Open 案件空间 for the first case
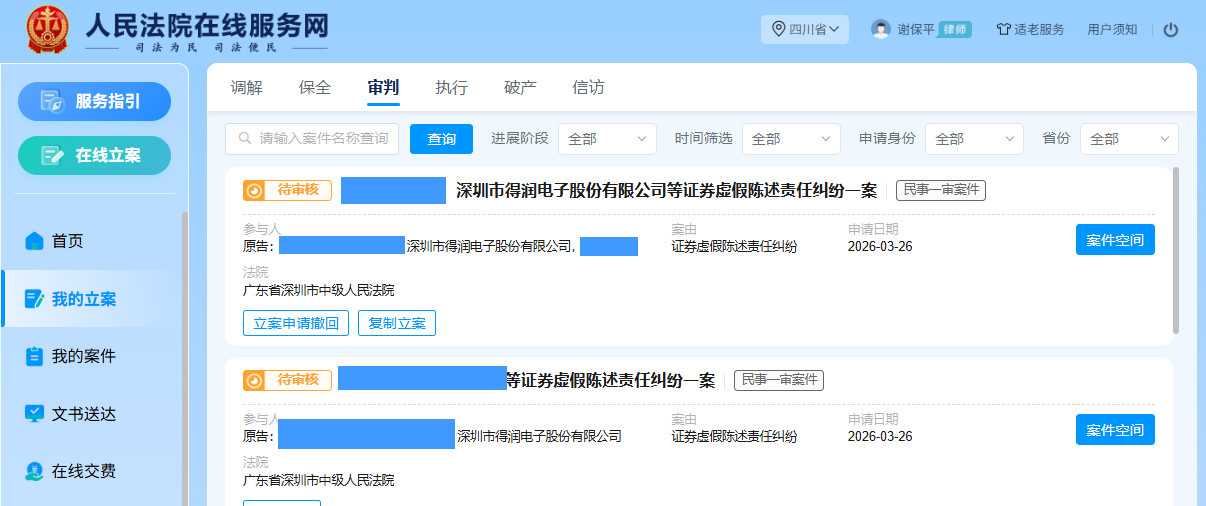1206x506 pixels. [x=1115, y=240]
